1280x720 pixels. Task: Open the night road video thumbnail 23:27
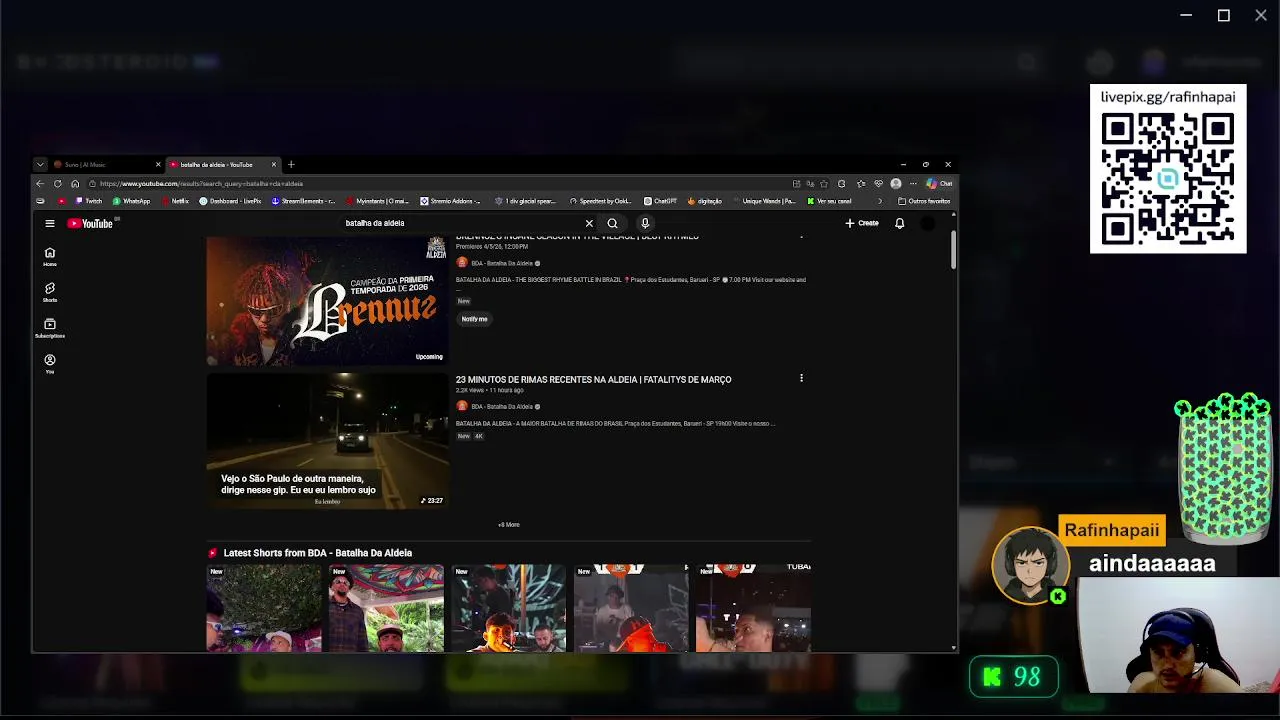point(327,440)
